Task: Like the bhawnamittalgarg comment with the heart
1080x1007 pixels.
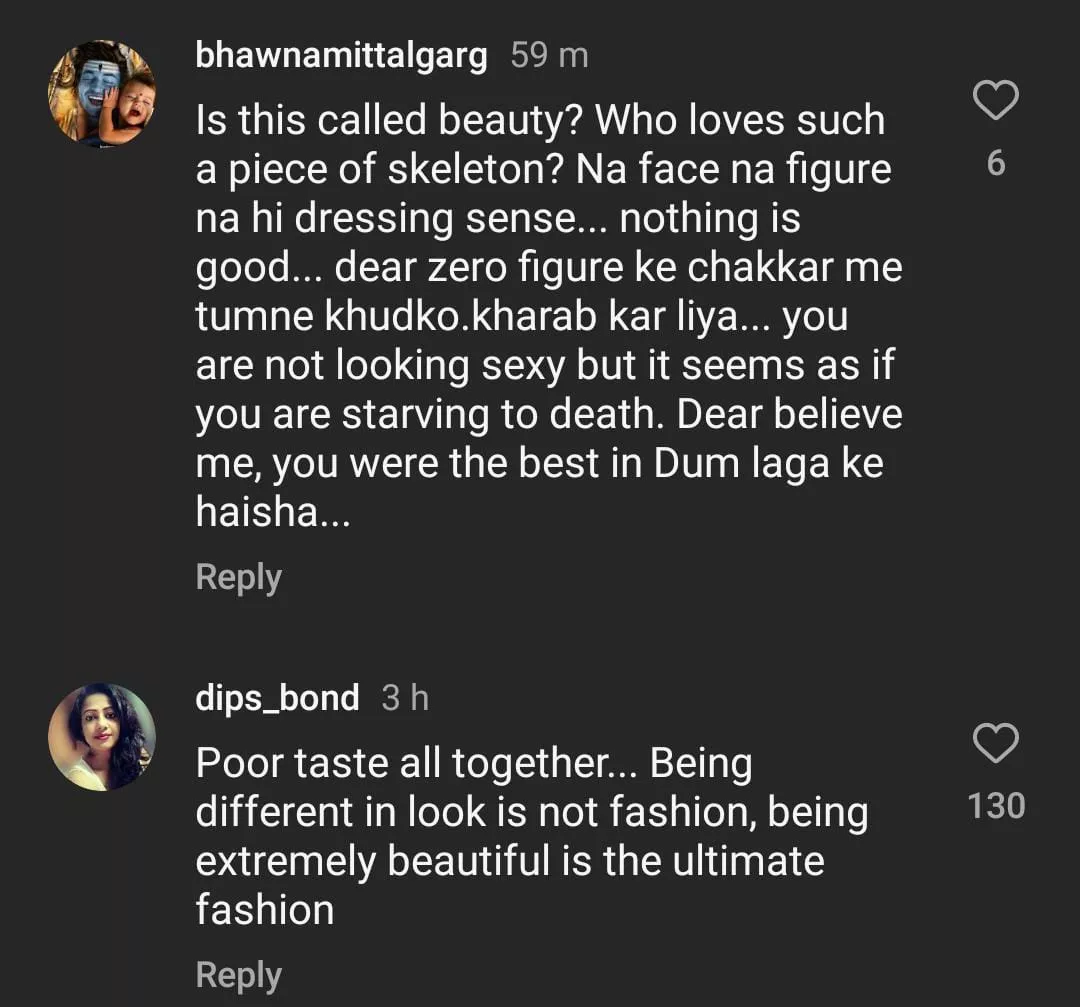Action: [995, 101]
